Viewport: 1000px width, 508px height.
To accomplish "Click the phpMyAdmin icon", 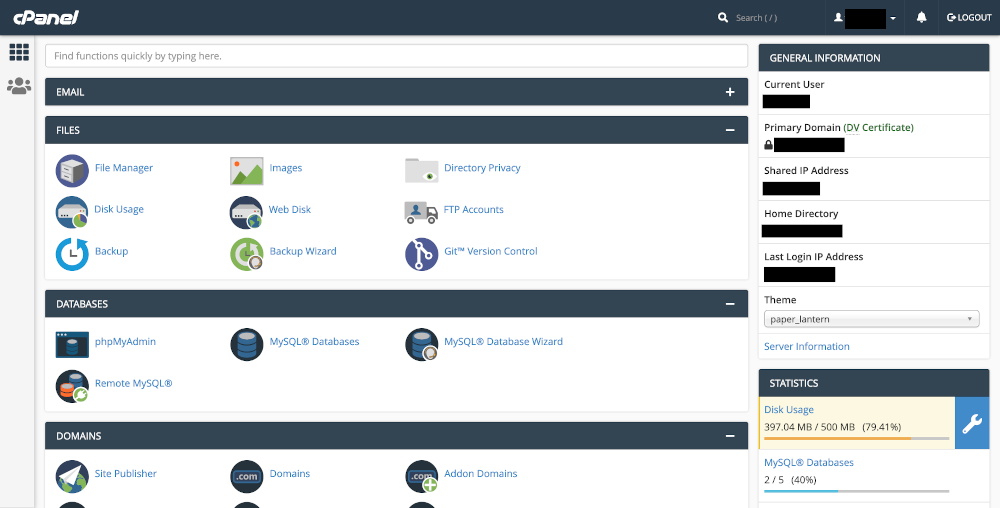I will 72,344.
